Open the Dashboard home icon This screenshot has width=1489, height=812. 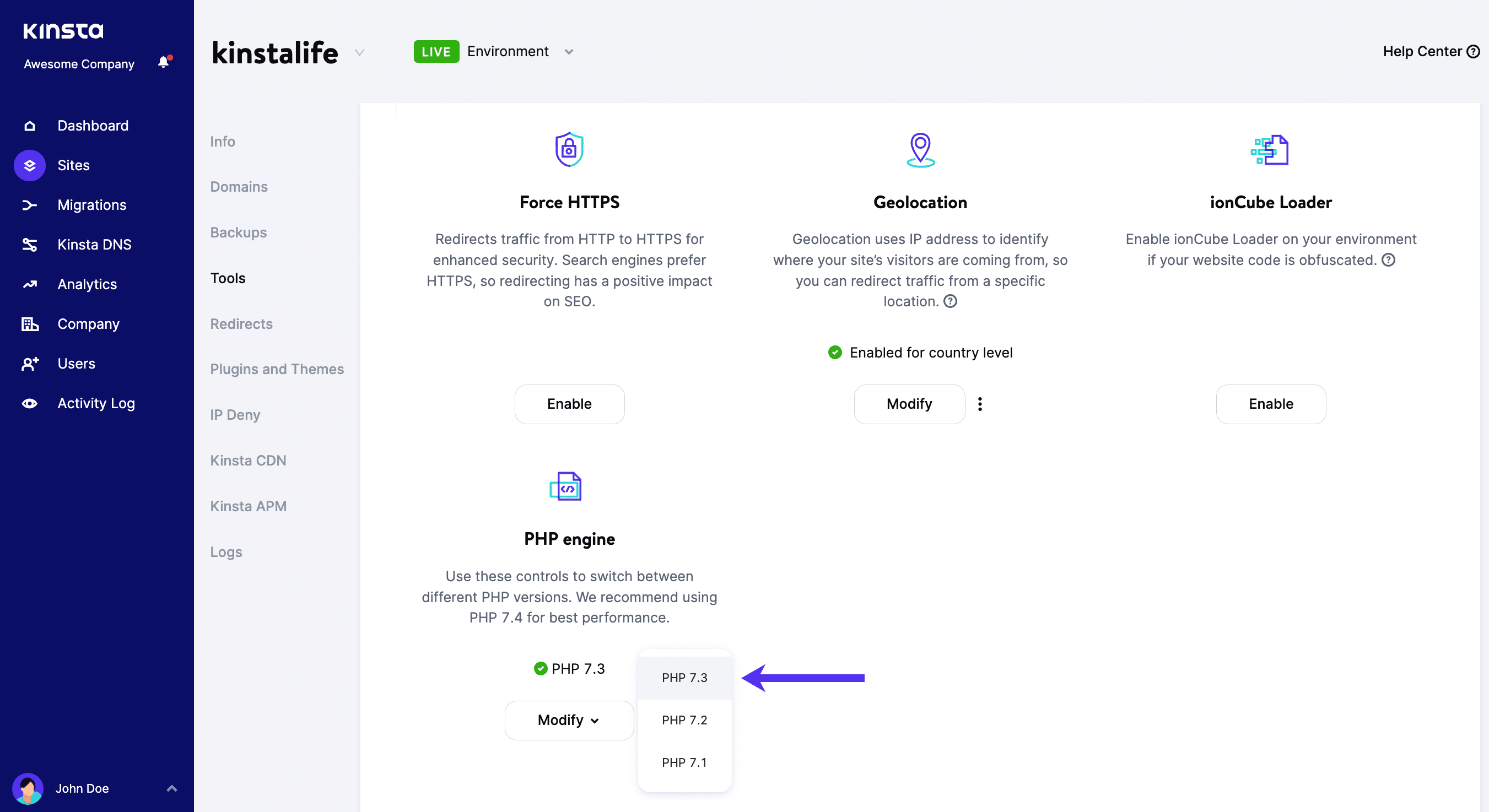29,126
